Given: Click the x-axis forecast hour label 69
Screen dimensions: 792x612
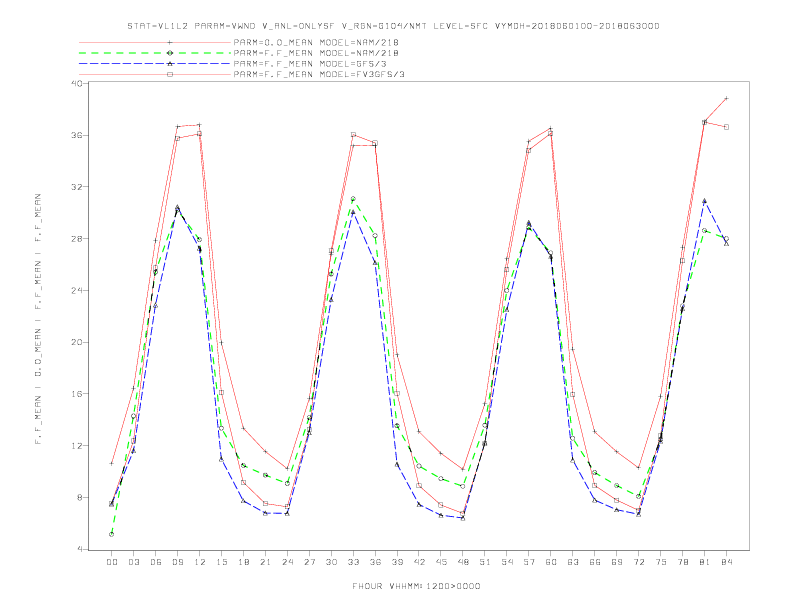Looking at the screenshot, I should (617, 562).
